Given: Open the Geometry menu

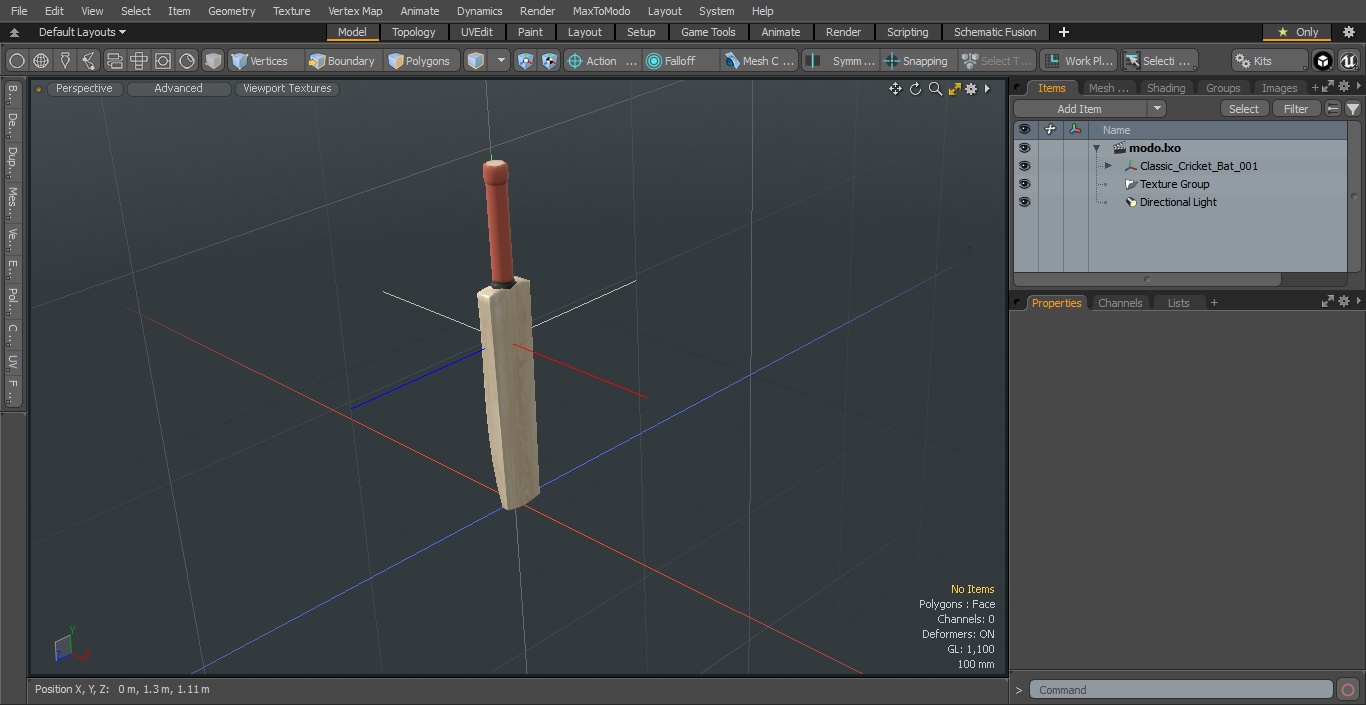Looking at the screenshot, I should point(231,11).
